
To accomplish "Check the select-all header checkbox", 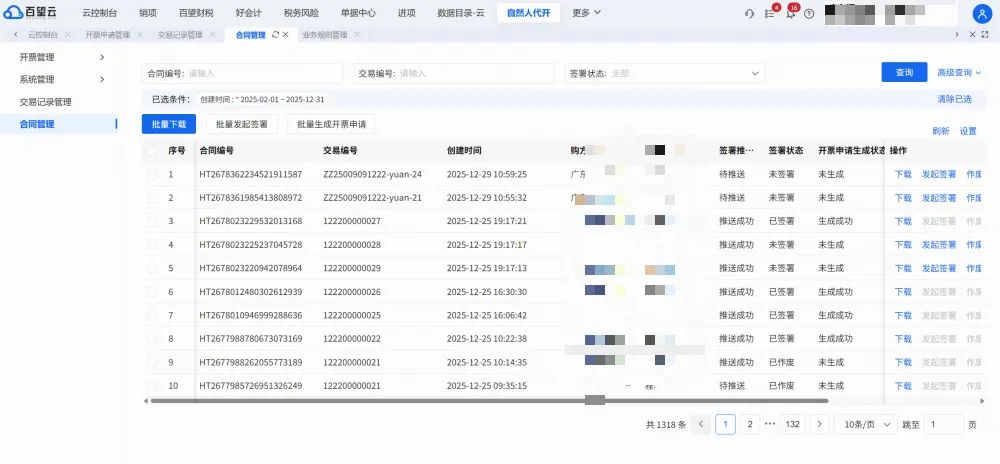I will click(x=151, y=151).
